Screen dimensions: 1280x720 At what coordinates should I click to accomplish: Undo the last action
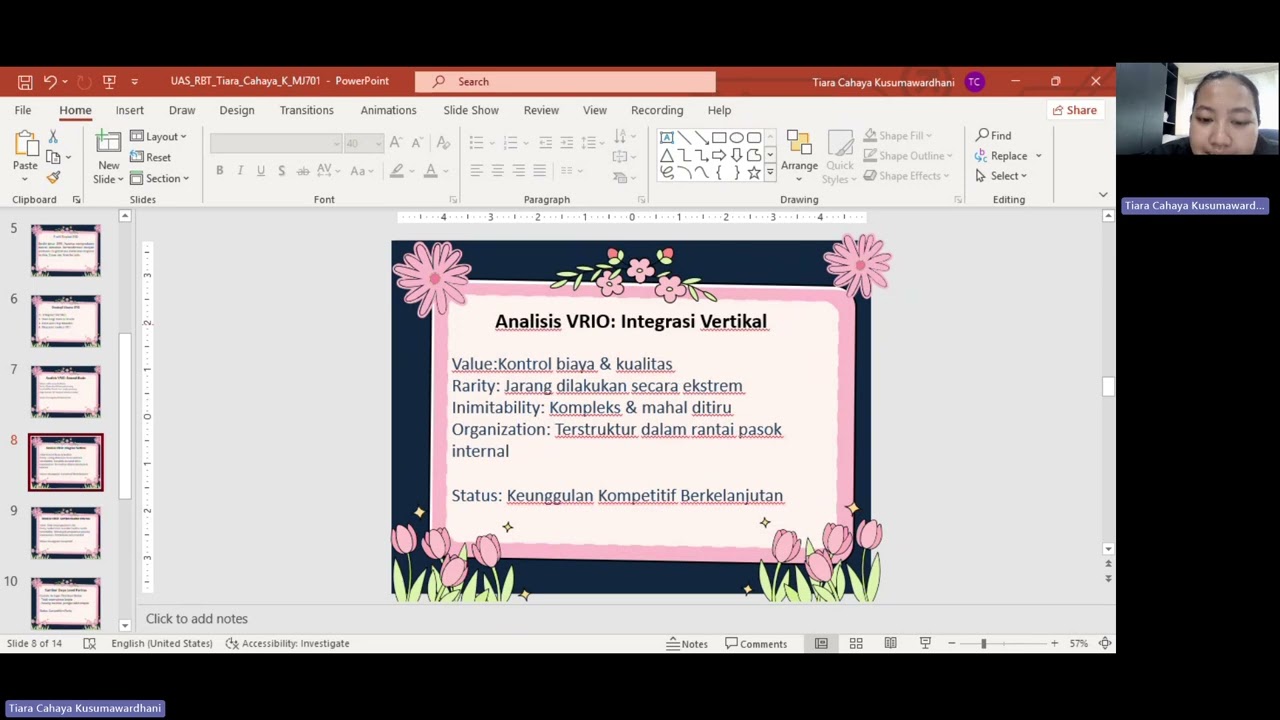(x=50, y=82)
